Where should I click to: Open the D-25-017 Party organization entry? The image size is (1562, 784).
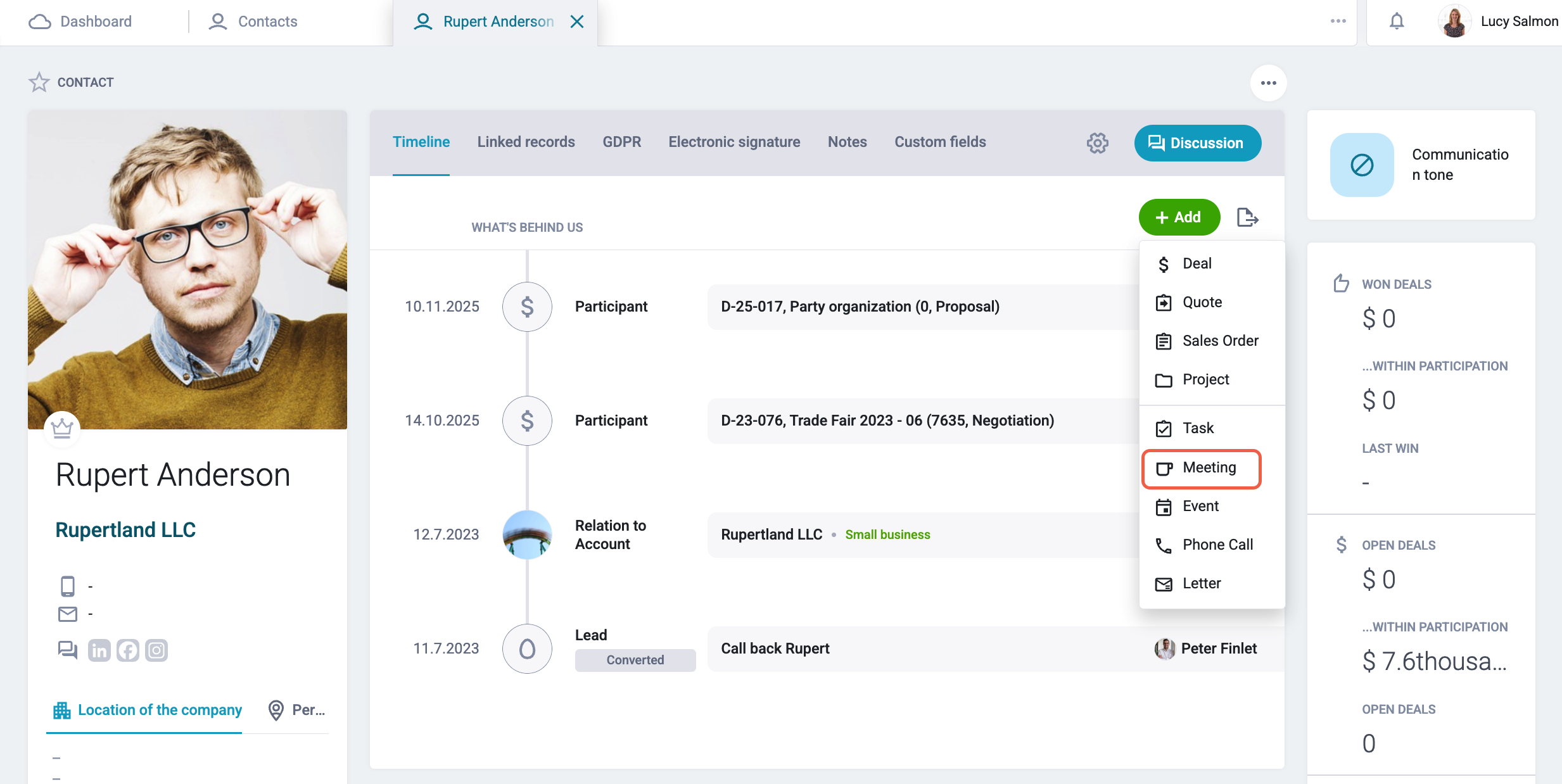coord(860,307)
